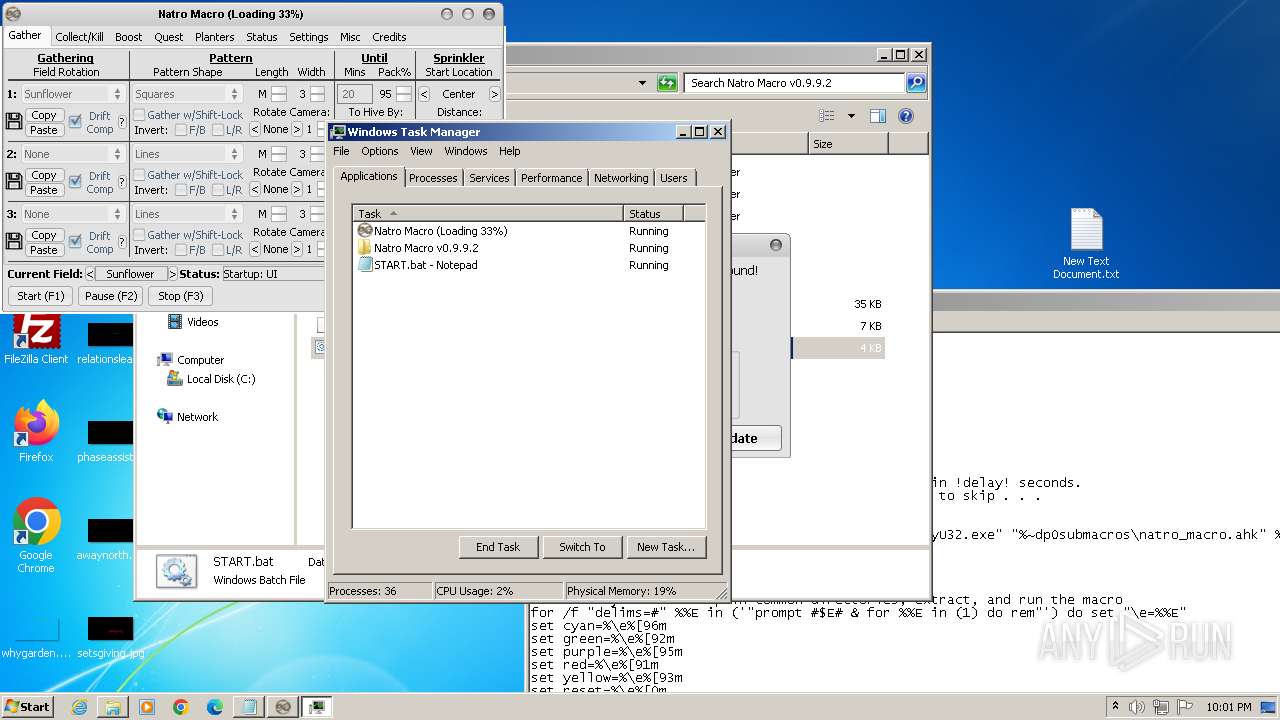Click Windows Media Player taskbar icon
The height and width of the screenshot is (720, 1280).
pyautogui.click(x=147, y=707)
